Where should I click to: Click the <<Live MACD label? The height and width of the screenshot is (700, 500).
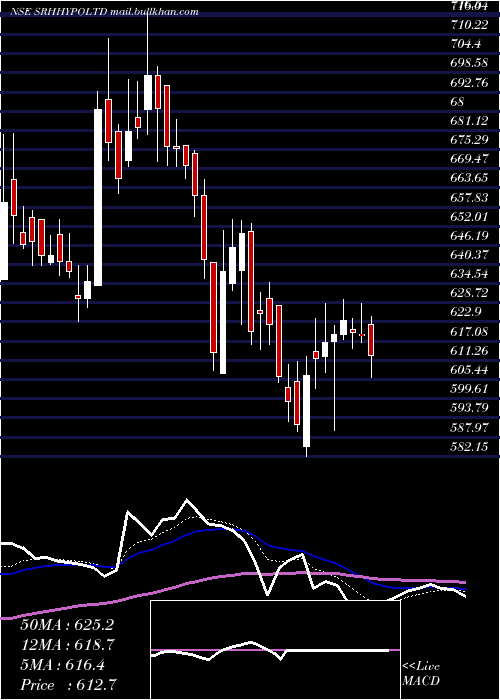(421, 674)
